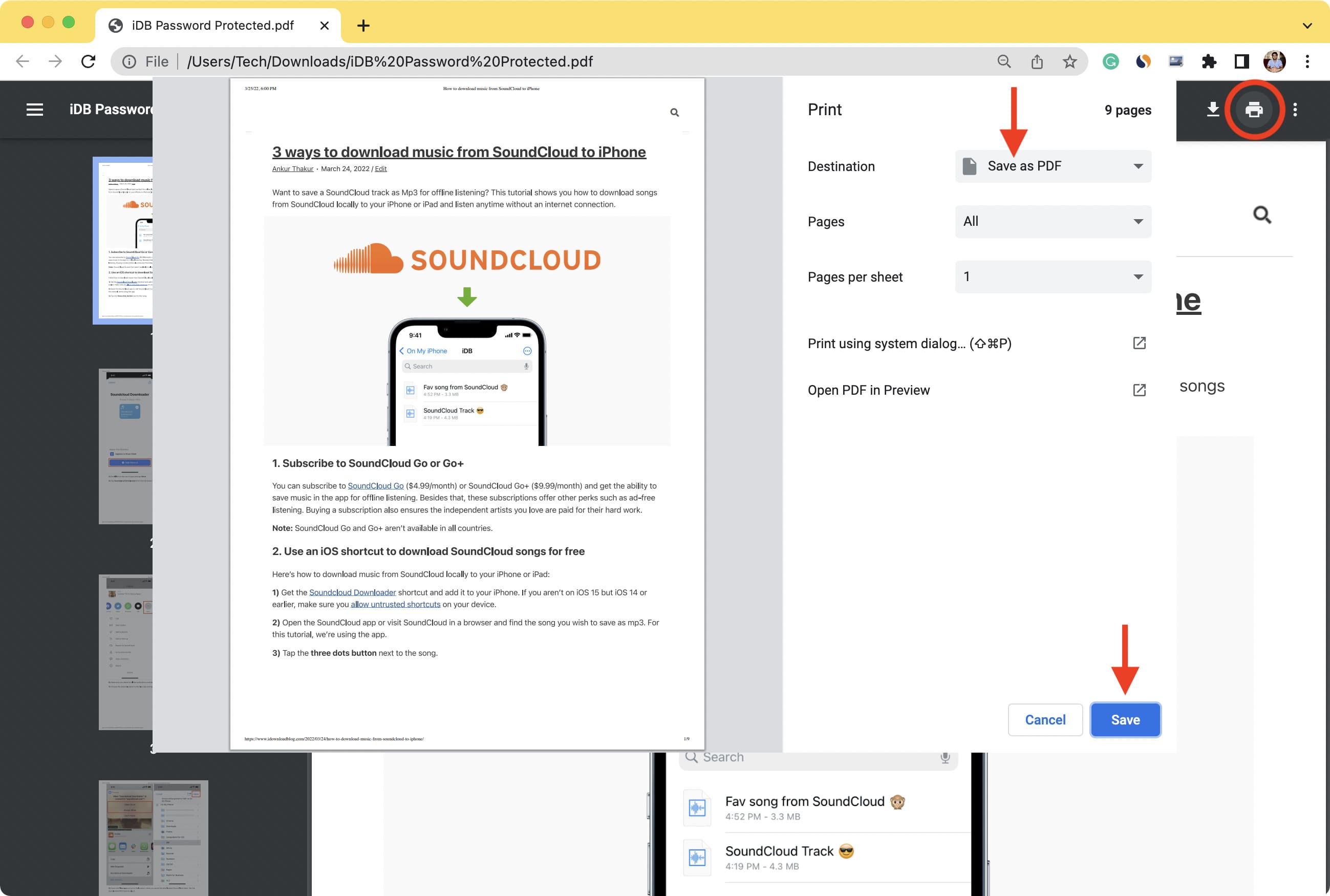Viewport: 1330px width, 896px height.
Task: Click the Edit link in preview
Action: pyautogui.click(x=380, y=168)
